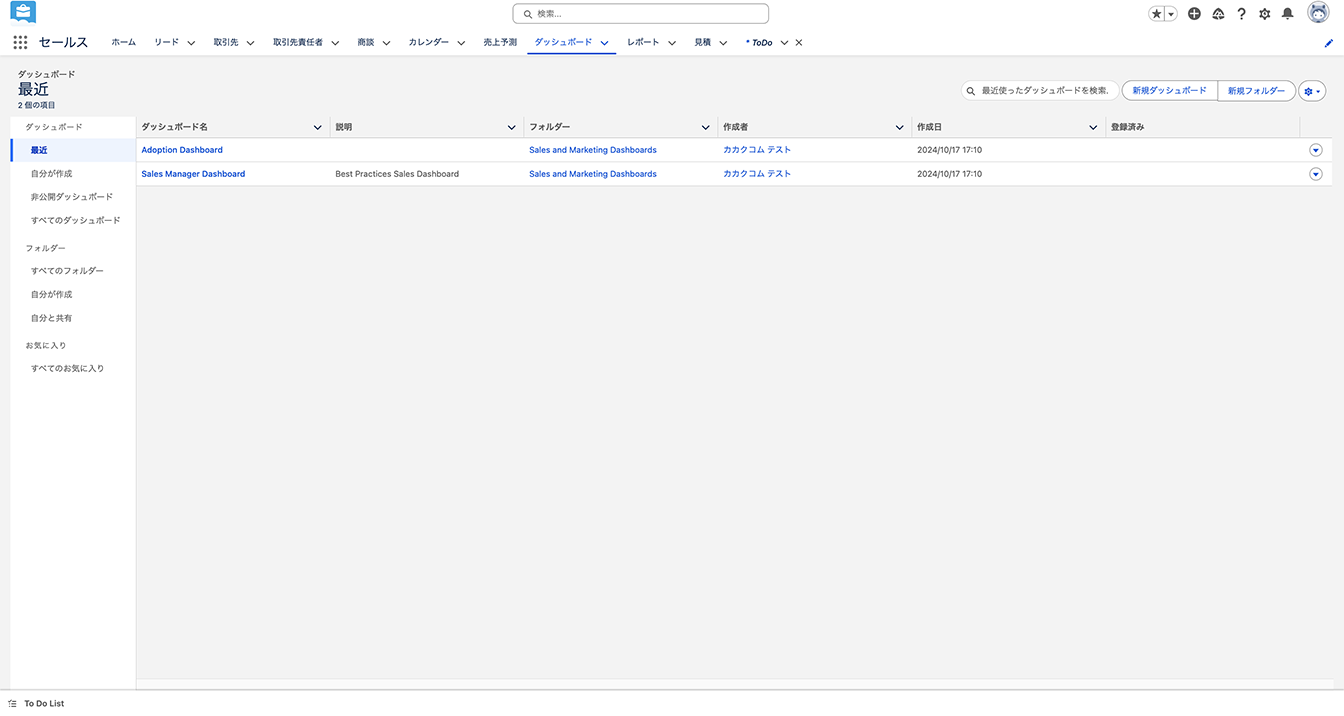
Task: Open the レポート tab
Action: click(643, 43)
